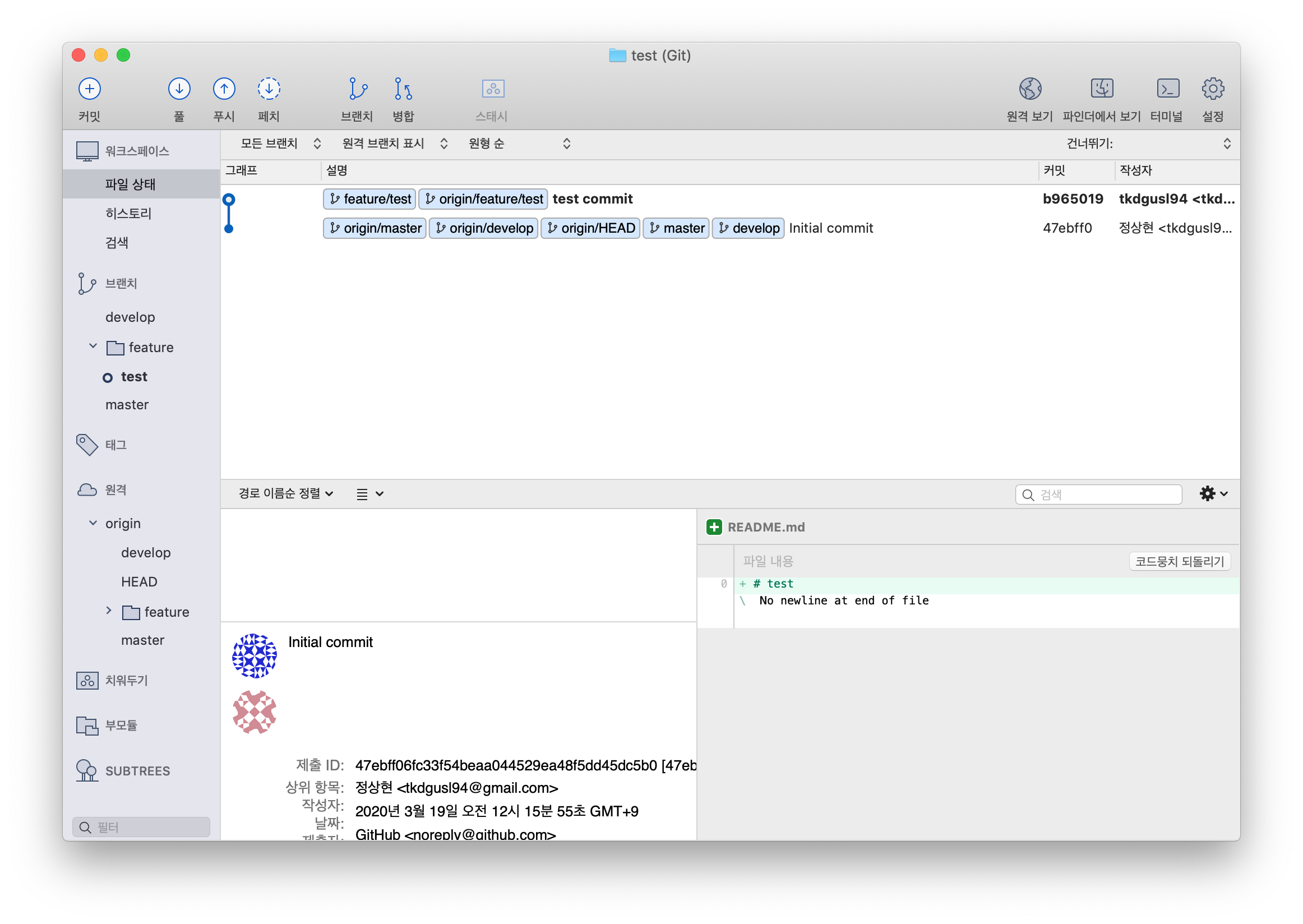Click the Fetch (페치) toolbar icon
The image size is (1303, 924).
tap(269, 89)
